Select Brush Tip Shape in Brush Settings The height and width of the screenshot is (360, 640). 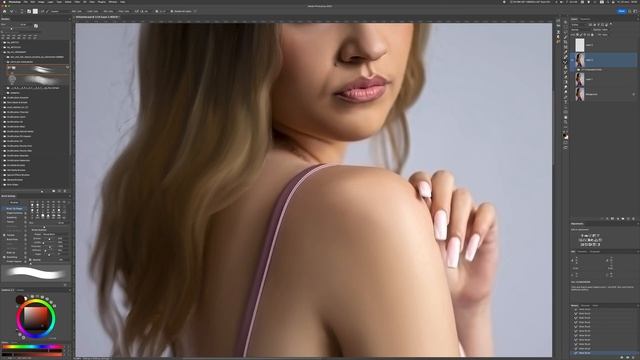click(14, 208)
